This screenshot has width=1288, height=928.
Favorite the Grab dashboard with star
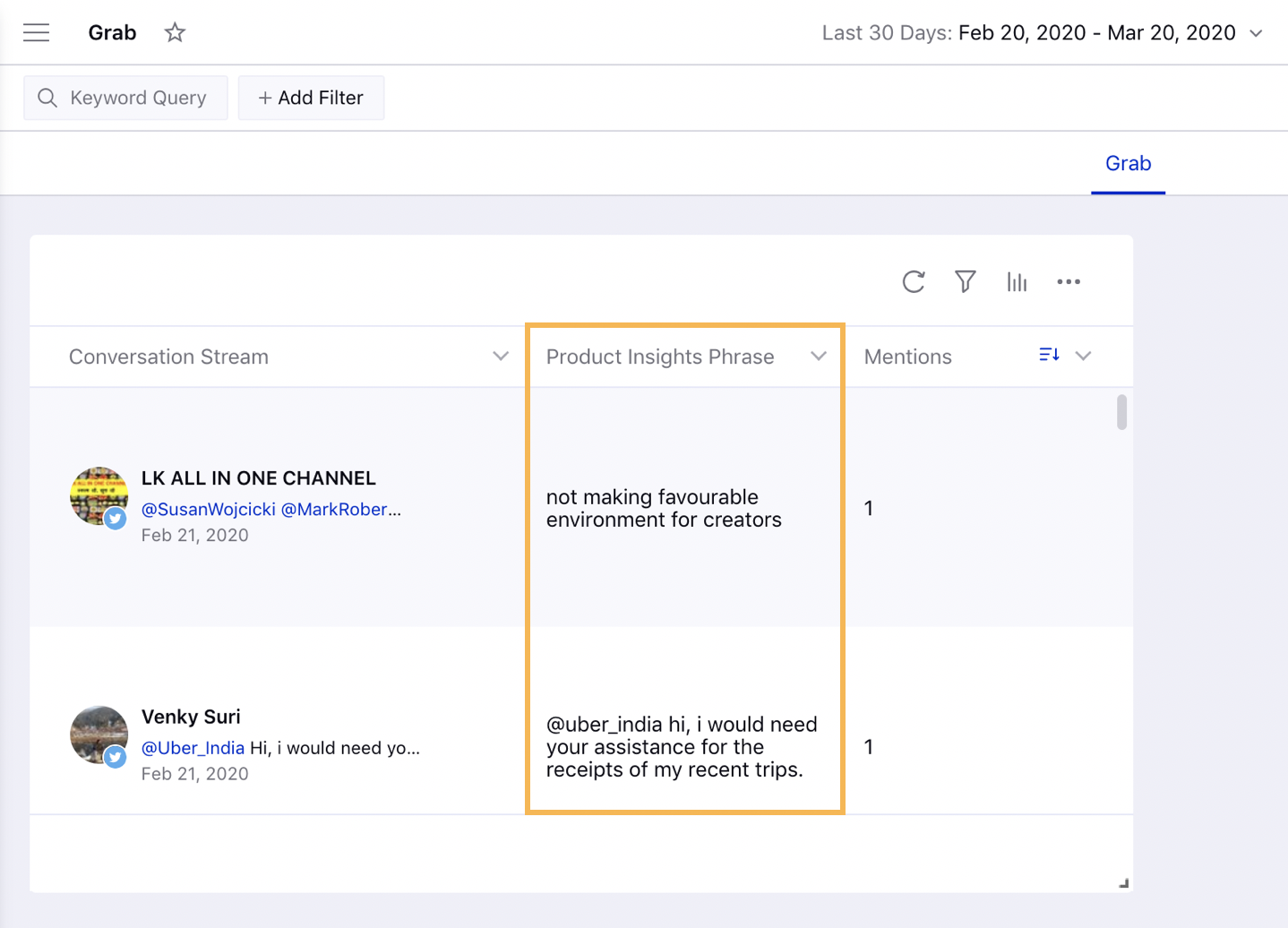[x=175, y=33]
